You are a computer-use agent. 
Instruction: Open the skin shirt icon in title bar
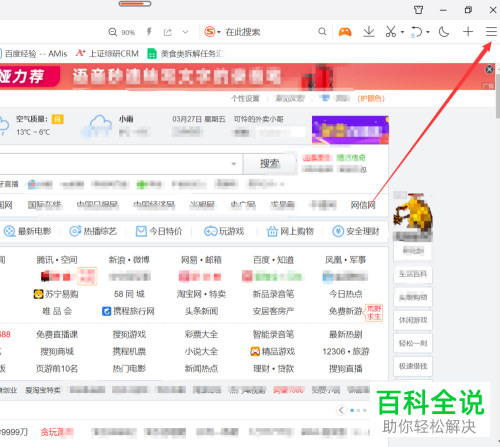419,10
